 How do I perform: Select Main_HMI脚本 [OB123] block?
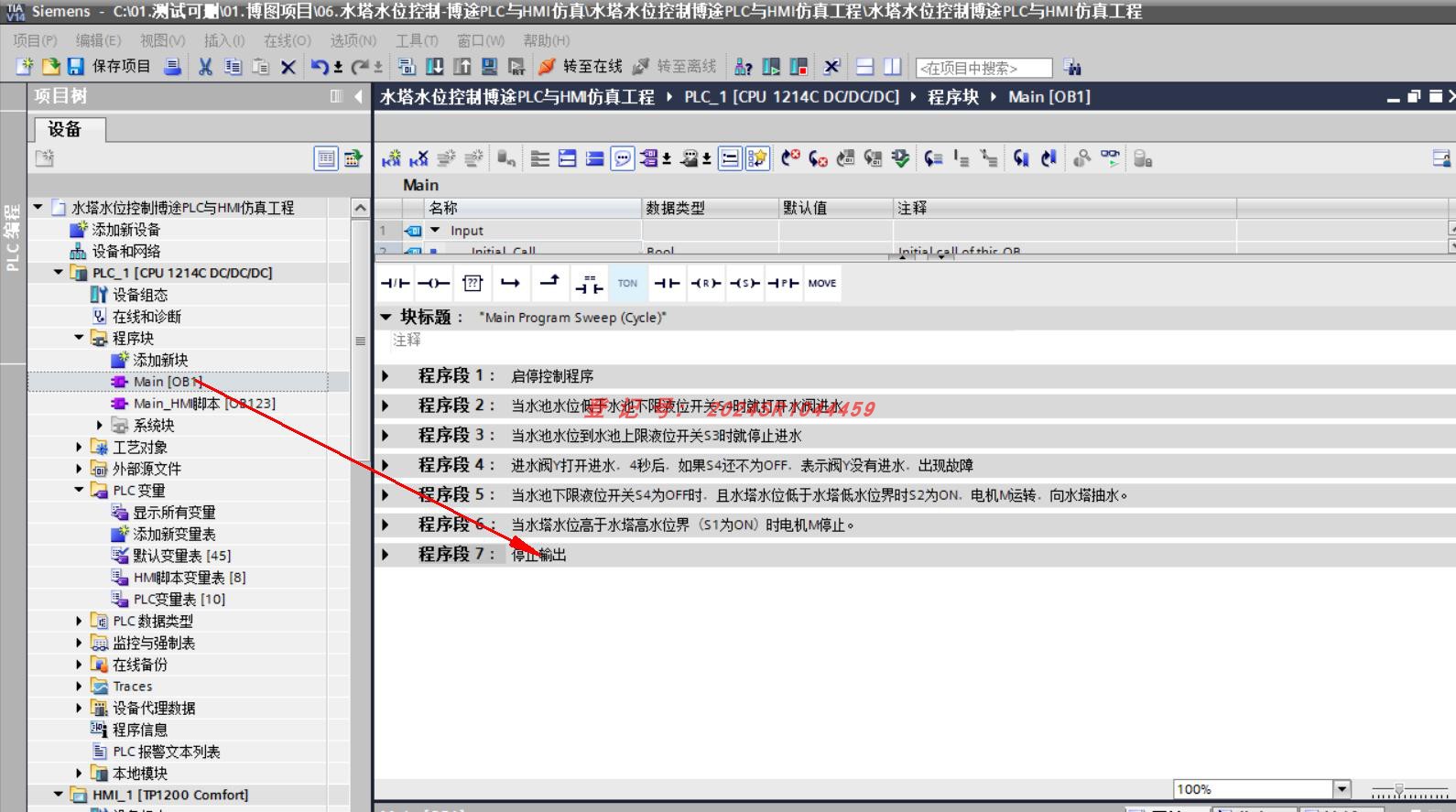tap(203, 403)
